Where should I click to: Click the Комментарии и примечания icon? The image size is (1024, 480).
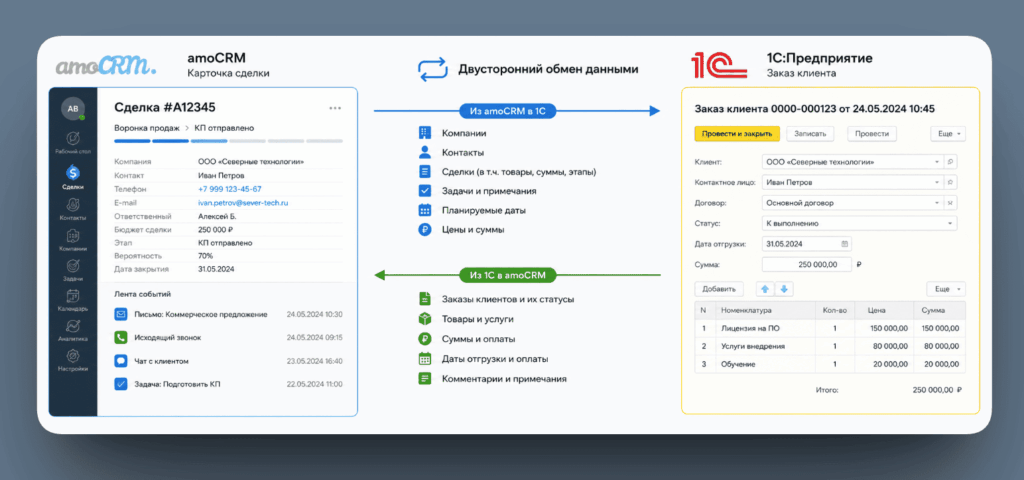click(x=425, y=378)
